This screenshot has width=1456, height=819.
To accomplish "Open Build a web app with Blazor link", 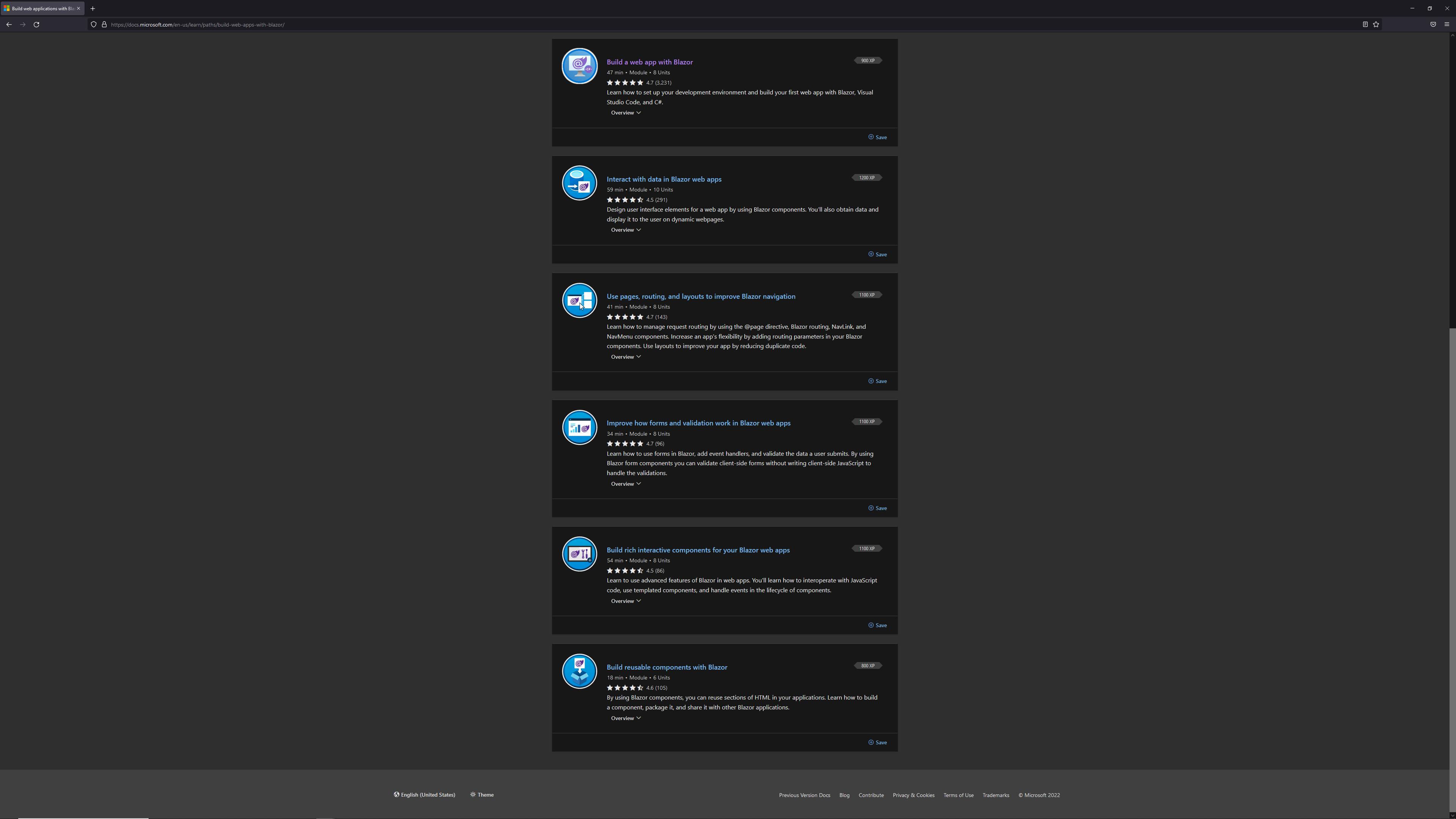I will pos(650,62).
